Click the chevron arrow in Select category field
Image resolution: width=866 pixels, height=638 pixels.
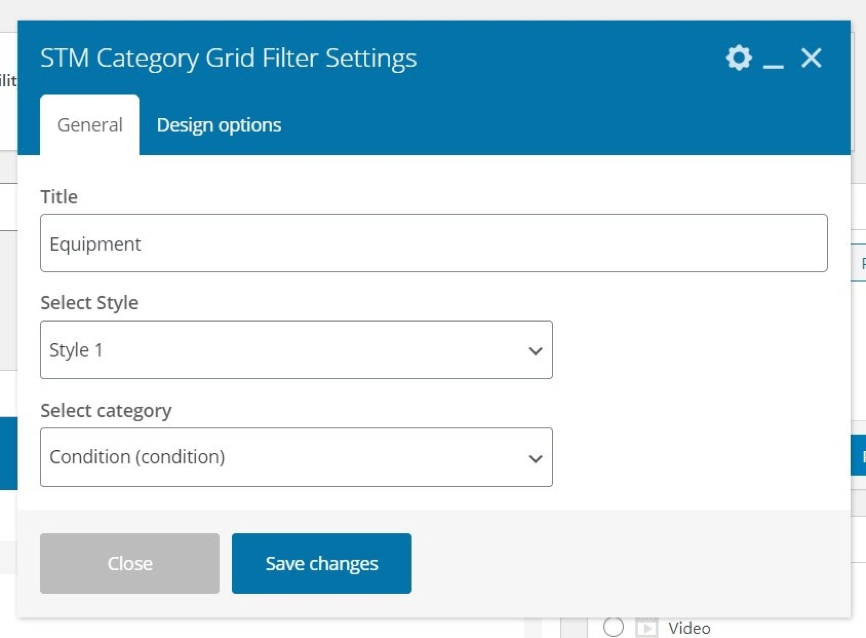535,458
